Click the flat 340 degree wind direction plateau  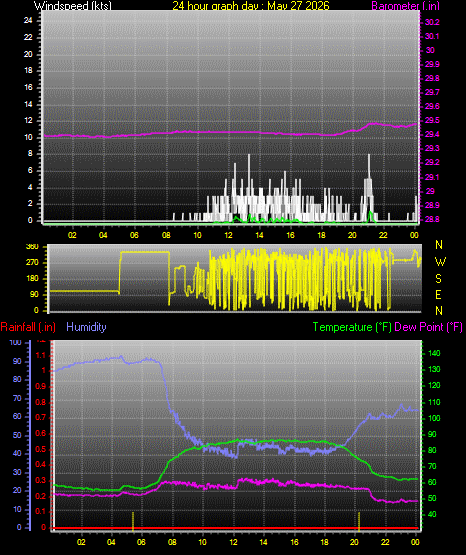145,252
